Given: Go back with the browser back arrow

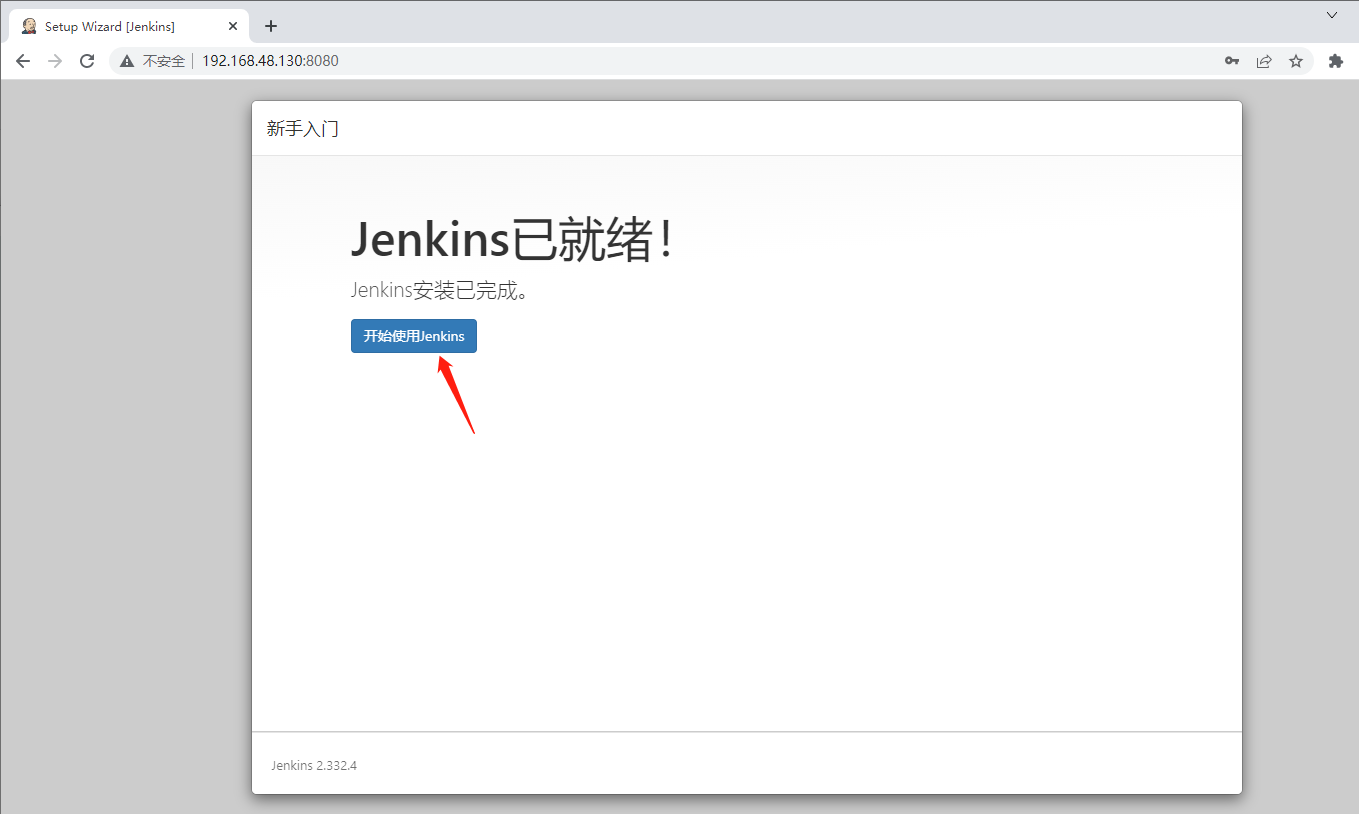Looking at the screenshot, I should click(x=23, y=61).
